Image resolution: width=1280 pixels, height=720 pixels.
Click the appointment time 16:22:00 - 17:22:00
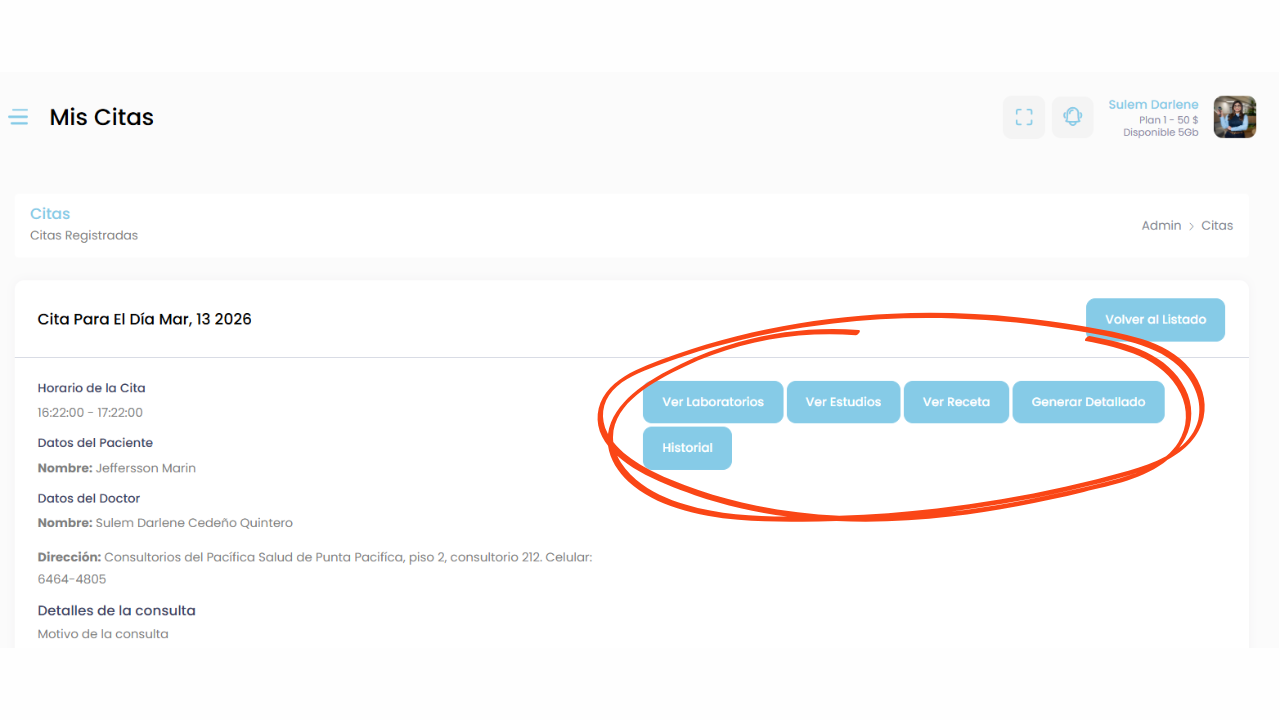pos(90,412)
